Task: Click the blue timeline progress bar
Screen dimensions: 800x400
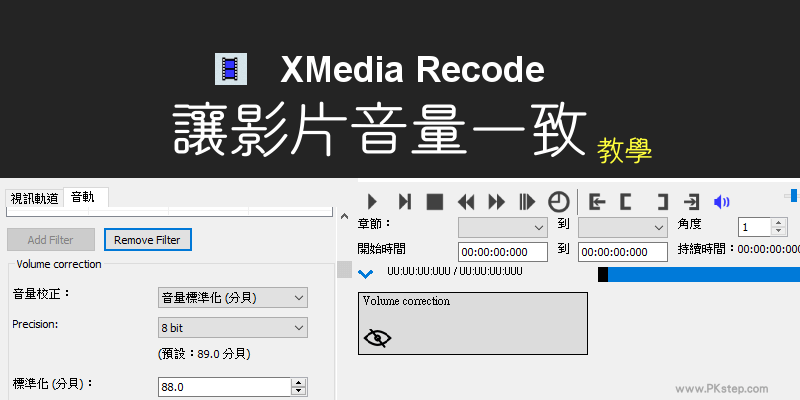Action: click(704, 274)
